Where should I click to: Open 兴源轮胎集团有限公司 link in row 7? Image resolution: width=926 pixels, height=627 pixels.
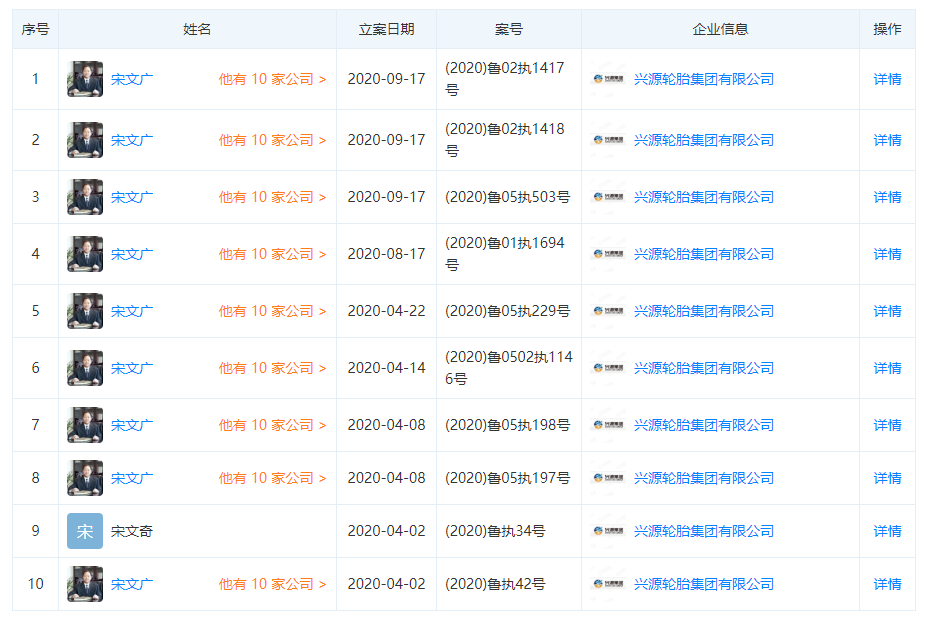703,425
